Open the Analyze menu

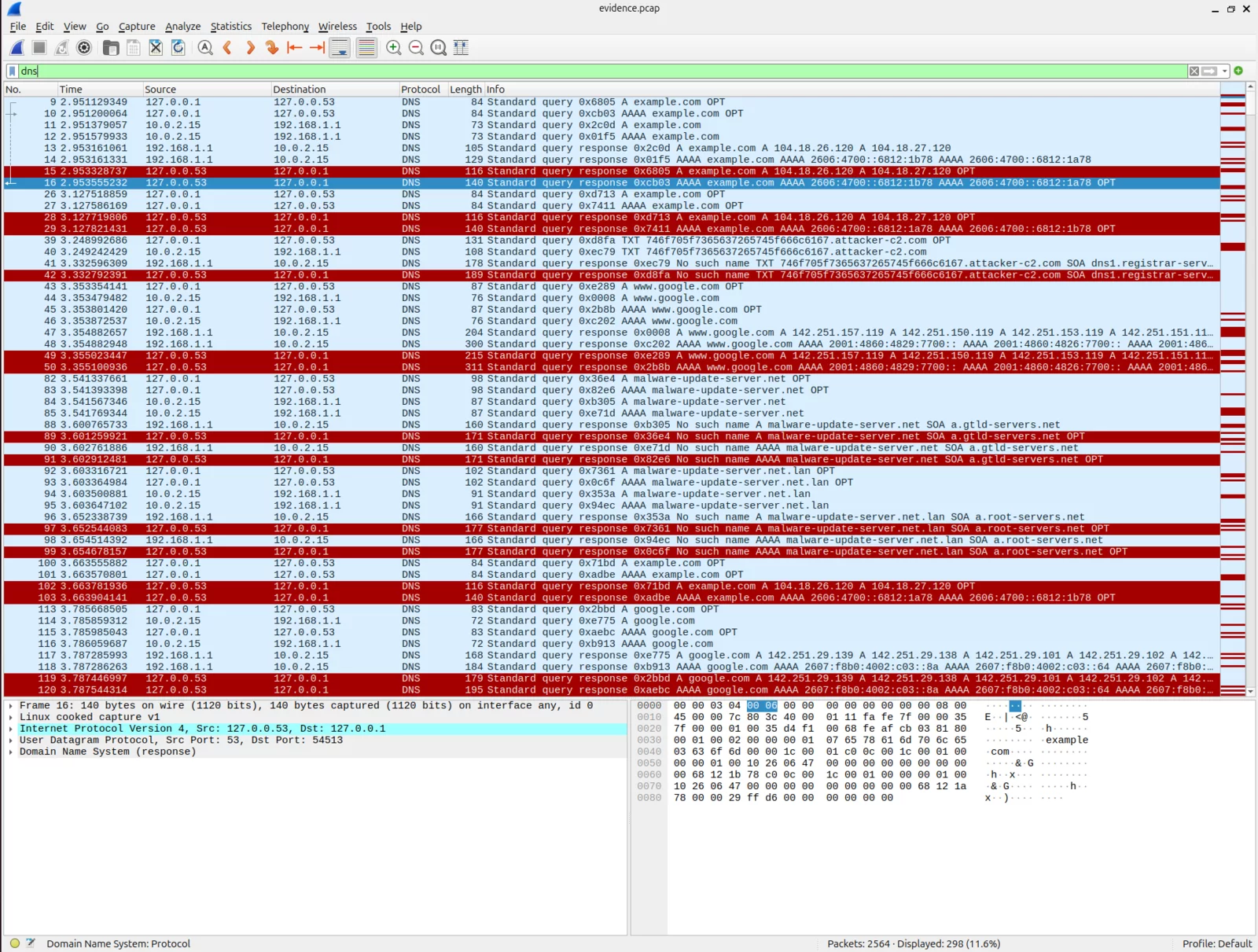(x=182, y=26)
